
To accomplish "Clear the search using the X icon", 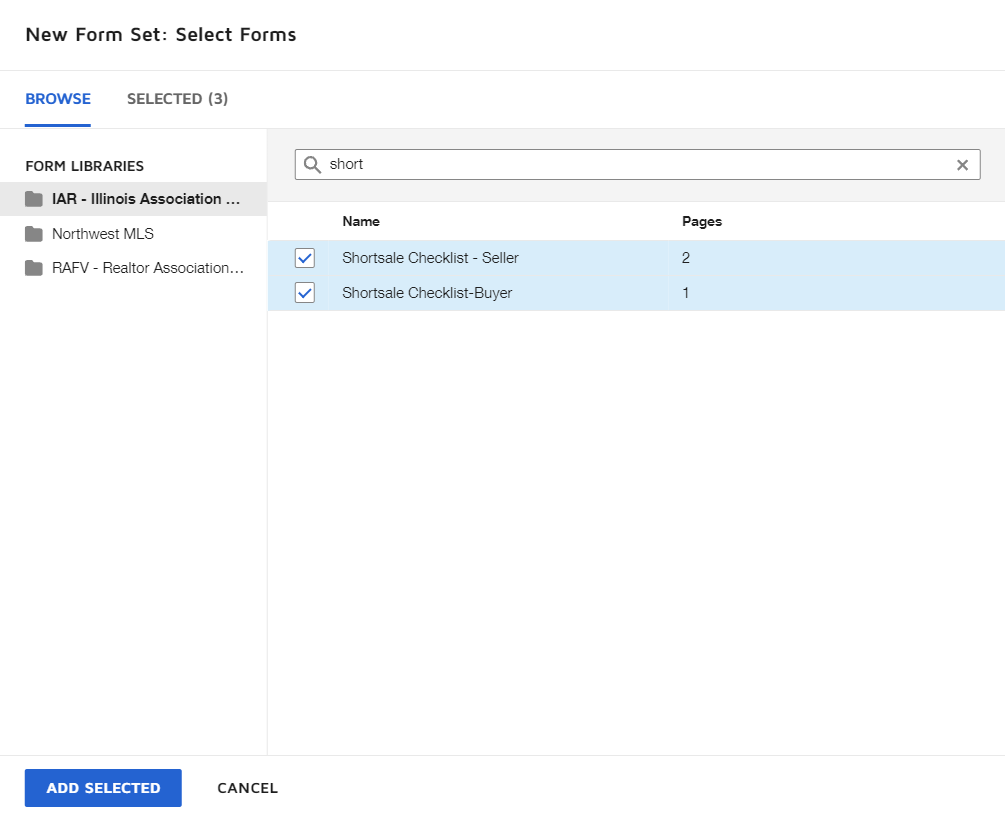I will pos(962,164).
